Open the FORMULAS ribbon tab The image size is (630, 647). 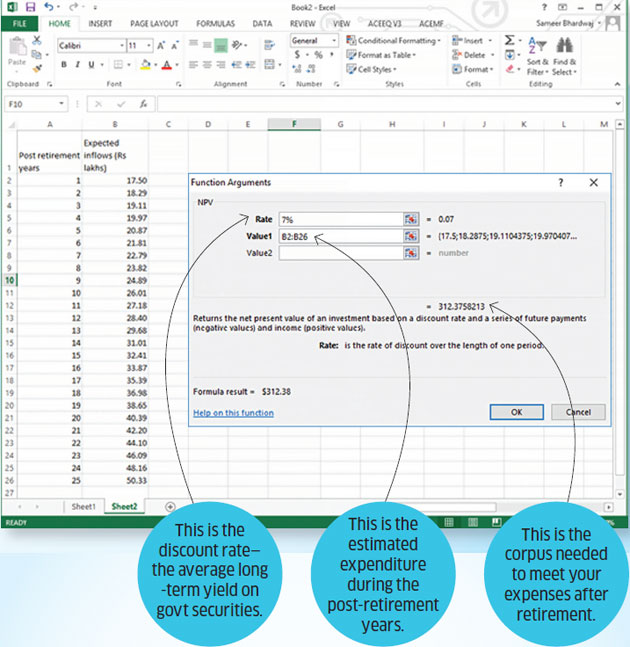(x=215, y=23)
